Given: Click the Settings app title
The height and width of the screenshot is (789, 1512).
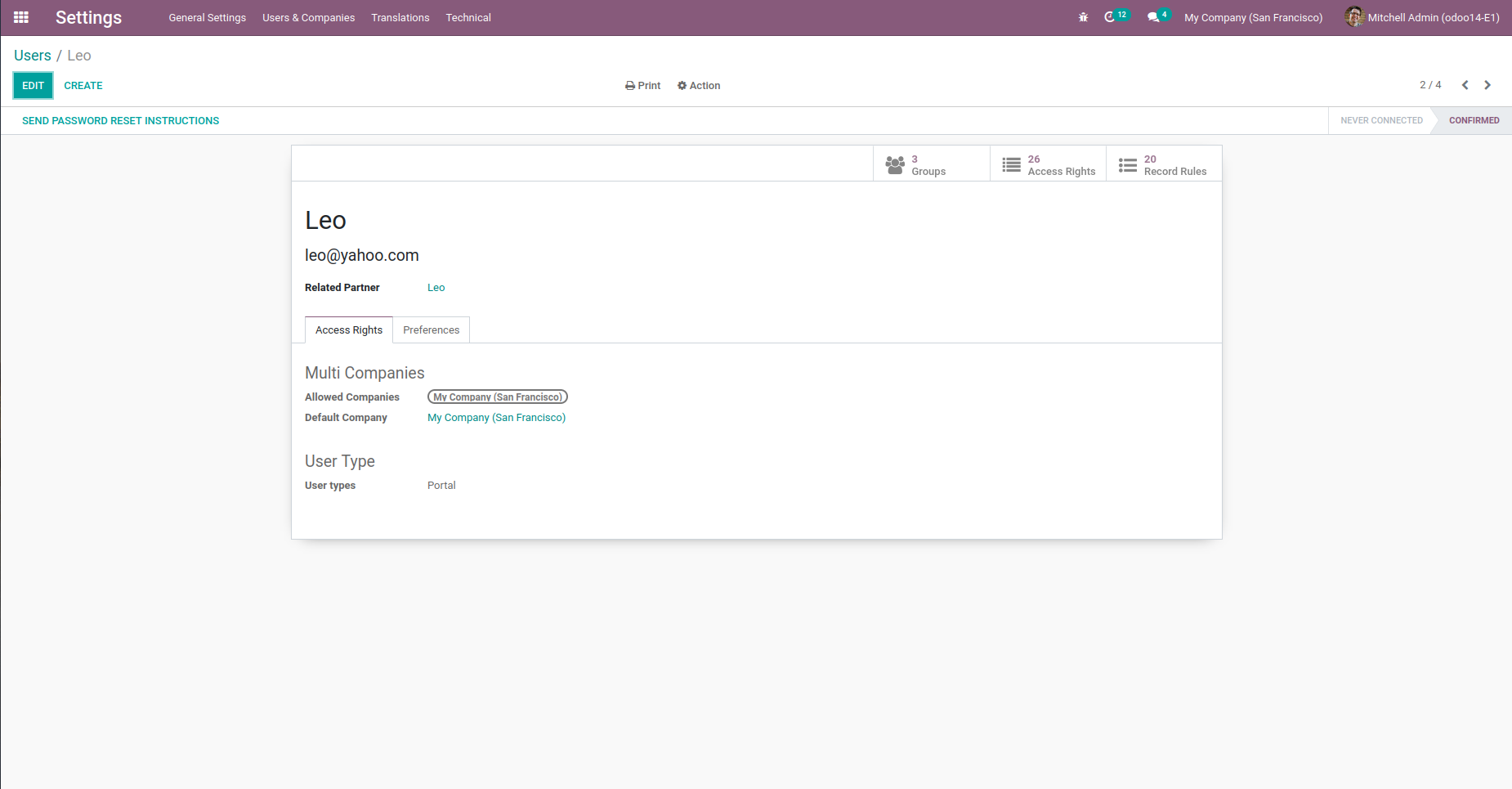Looking at the screenshot, I should click(x=88, y=17).
